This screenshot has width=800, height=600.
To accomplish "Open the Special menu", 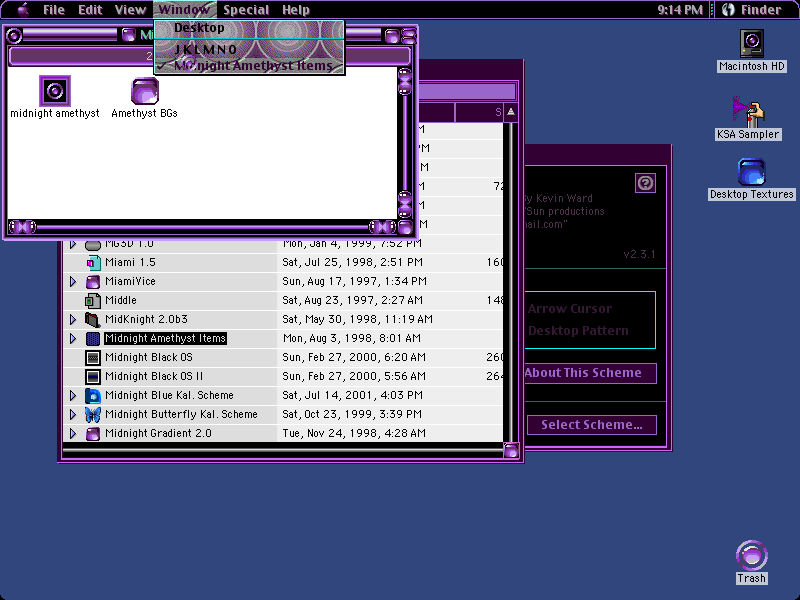I will click(x=246, y=10).
